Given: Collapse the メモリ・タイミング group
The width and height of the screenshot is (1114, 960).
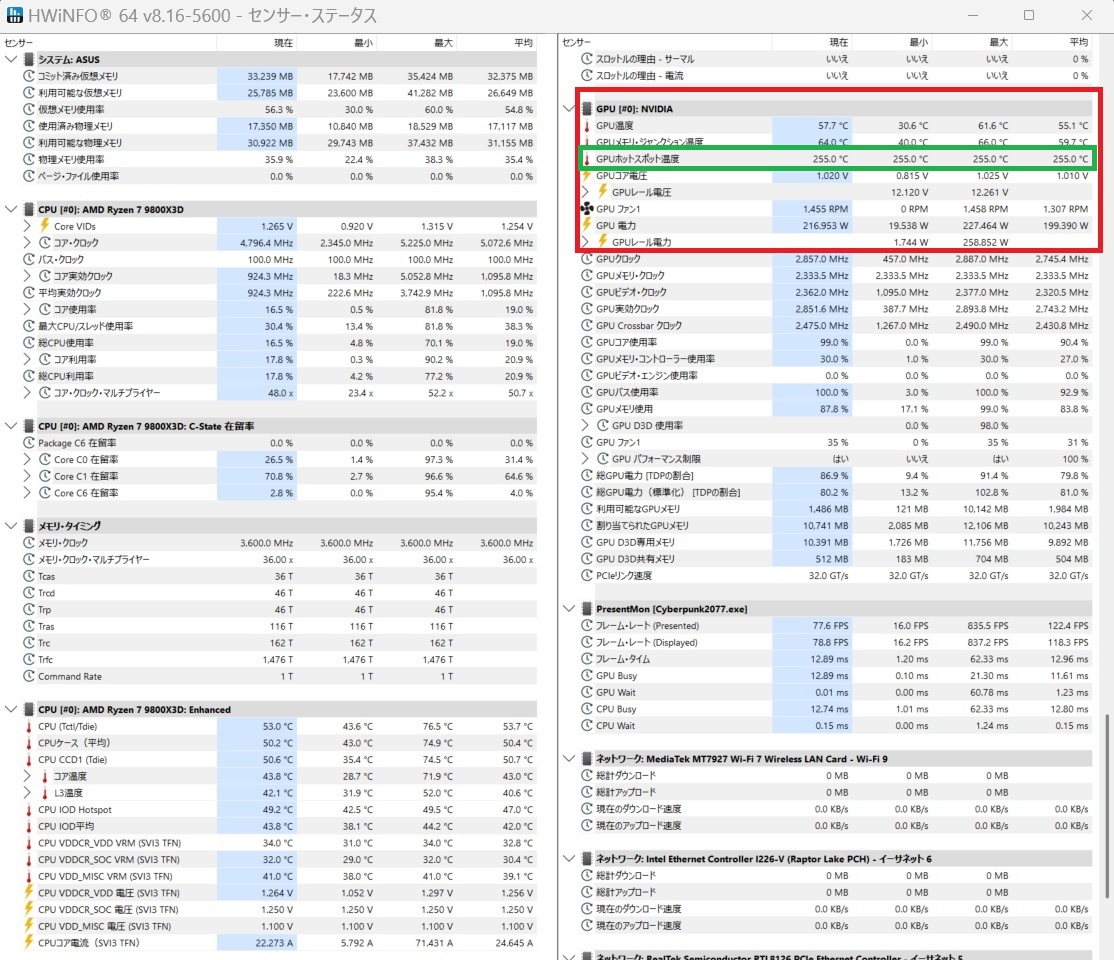Looking at the screenshot, I should [x=11, y=526].
